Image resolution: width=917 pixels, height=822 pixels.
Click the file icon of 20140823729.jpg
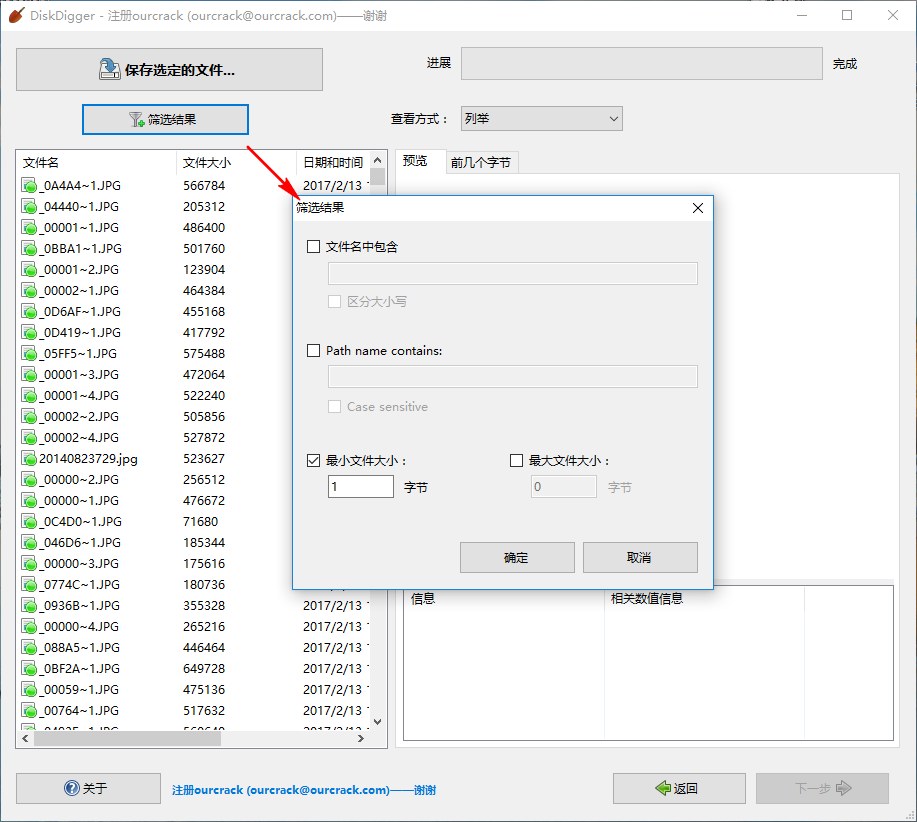(x=29, y=459)
